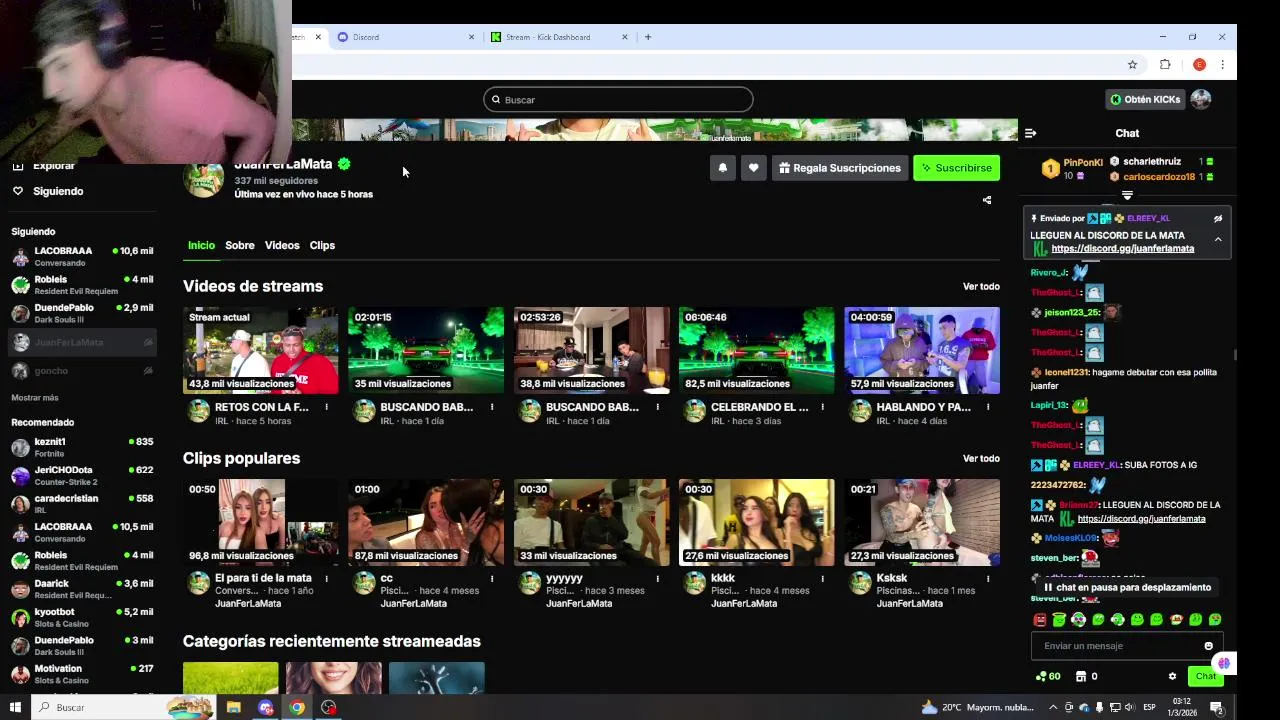Image resolution: width=1280 pixels, height=720 pixels.
Task: Open options menu for 'kkkk' clip
Action: click(x=823, y=578)
